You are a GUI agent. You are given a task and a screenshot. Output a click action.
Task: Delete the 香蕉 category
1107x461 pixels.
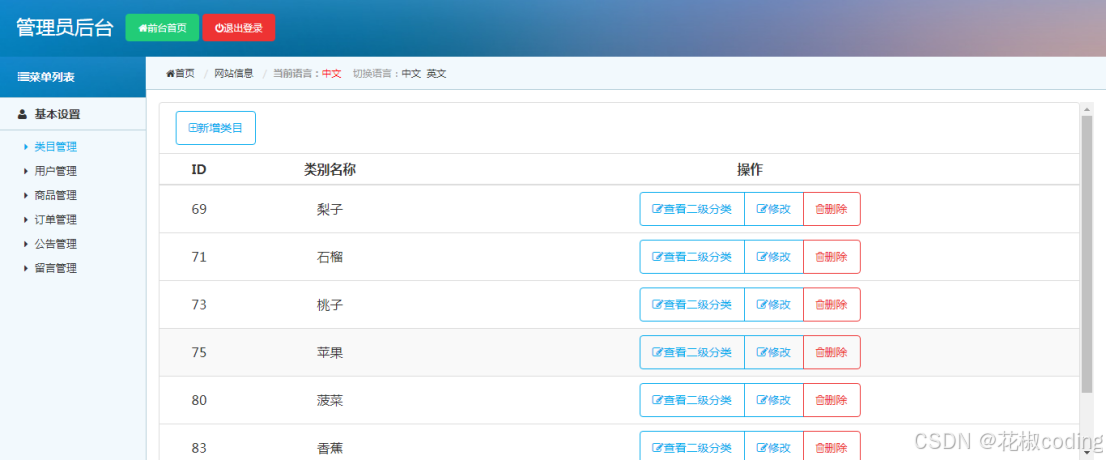click(832, 447)
